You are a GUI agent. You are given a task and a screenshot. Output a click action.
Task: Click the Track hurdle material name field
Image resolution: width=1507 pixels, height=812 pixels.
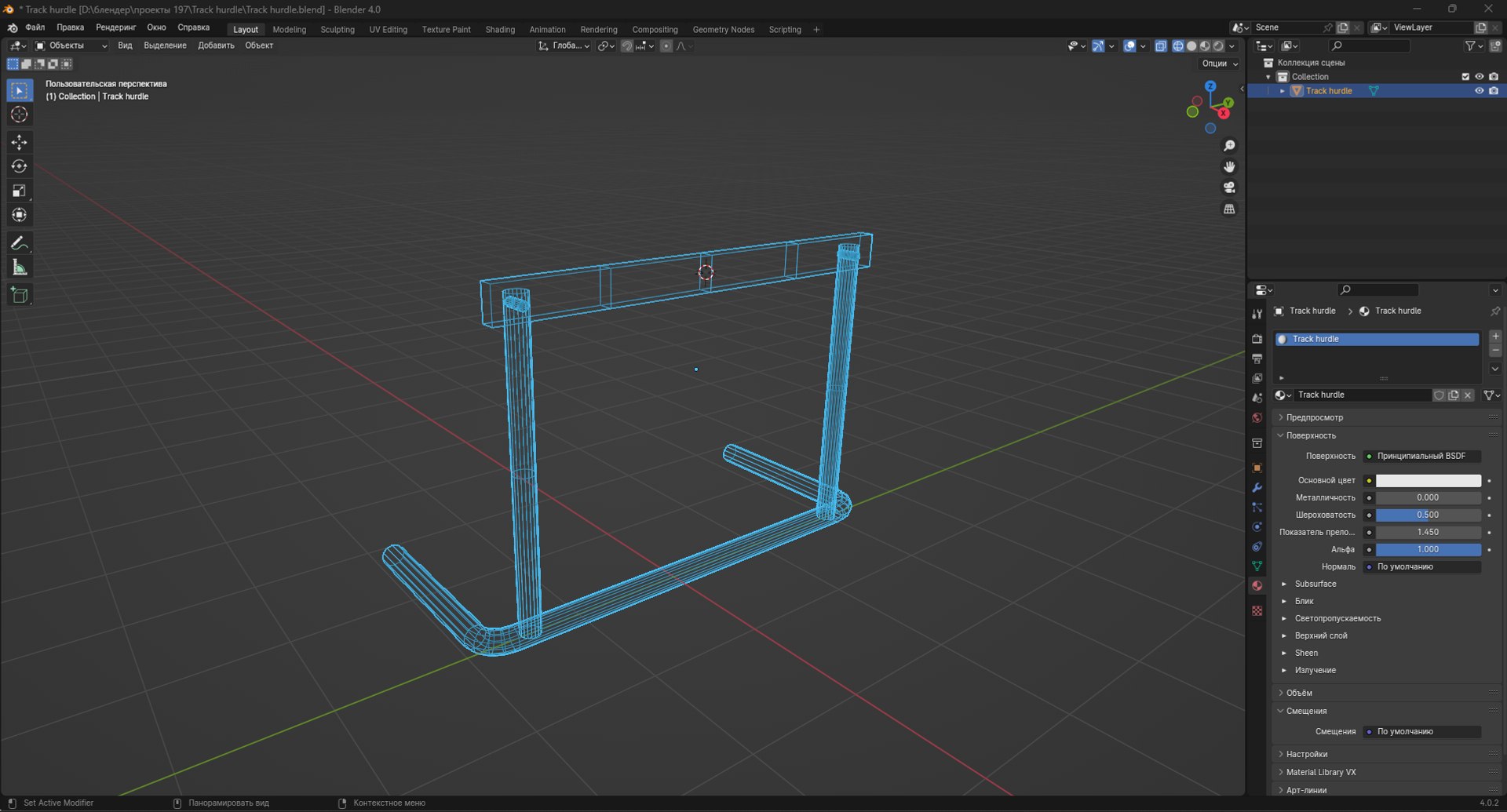[x=1363, y=395]
